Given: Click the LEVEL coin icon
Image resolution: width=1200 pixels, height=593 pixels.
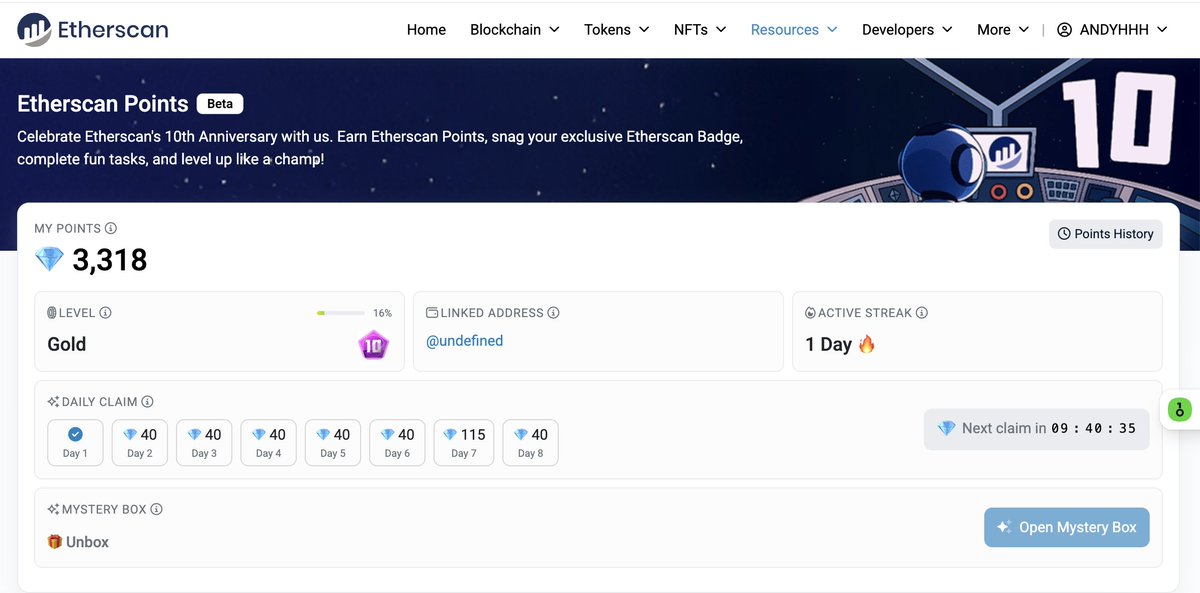Looking at the screenshot, I should [52, 313].
